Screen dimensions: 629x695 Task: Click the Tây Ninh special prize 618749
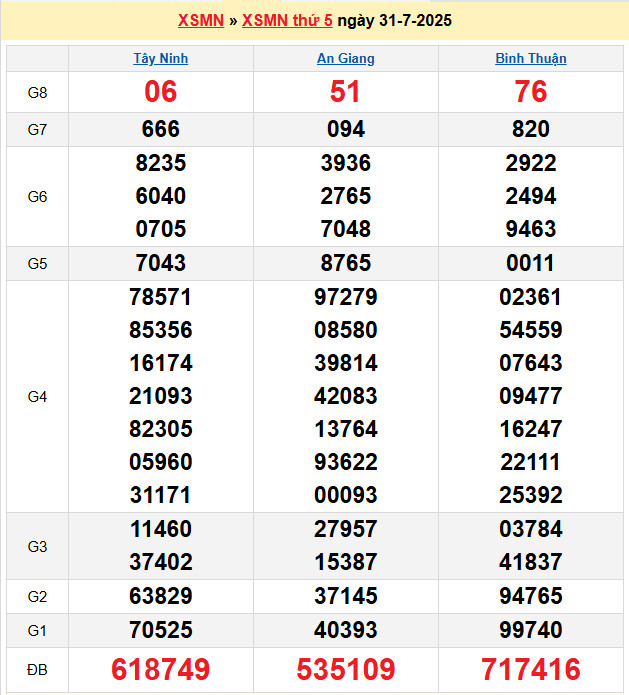160,669
